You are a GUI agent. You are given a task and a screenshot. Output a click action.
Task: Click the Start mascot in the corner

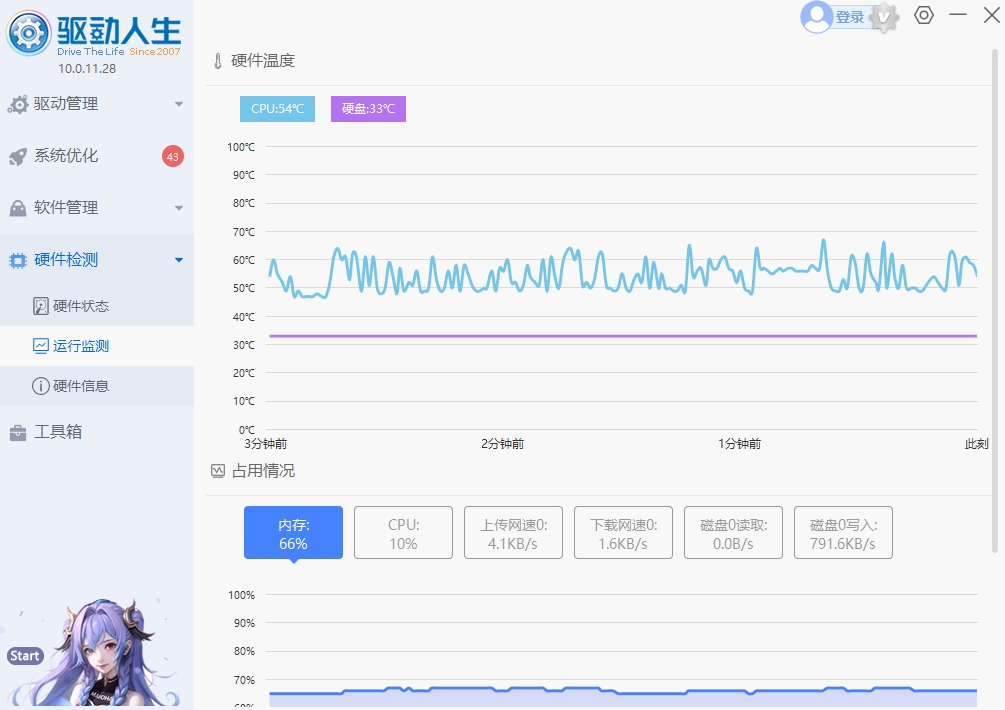tap(23, 655)
